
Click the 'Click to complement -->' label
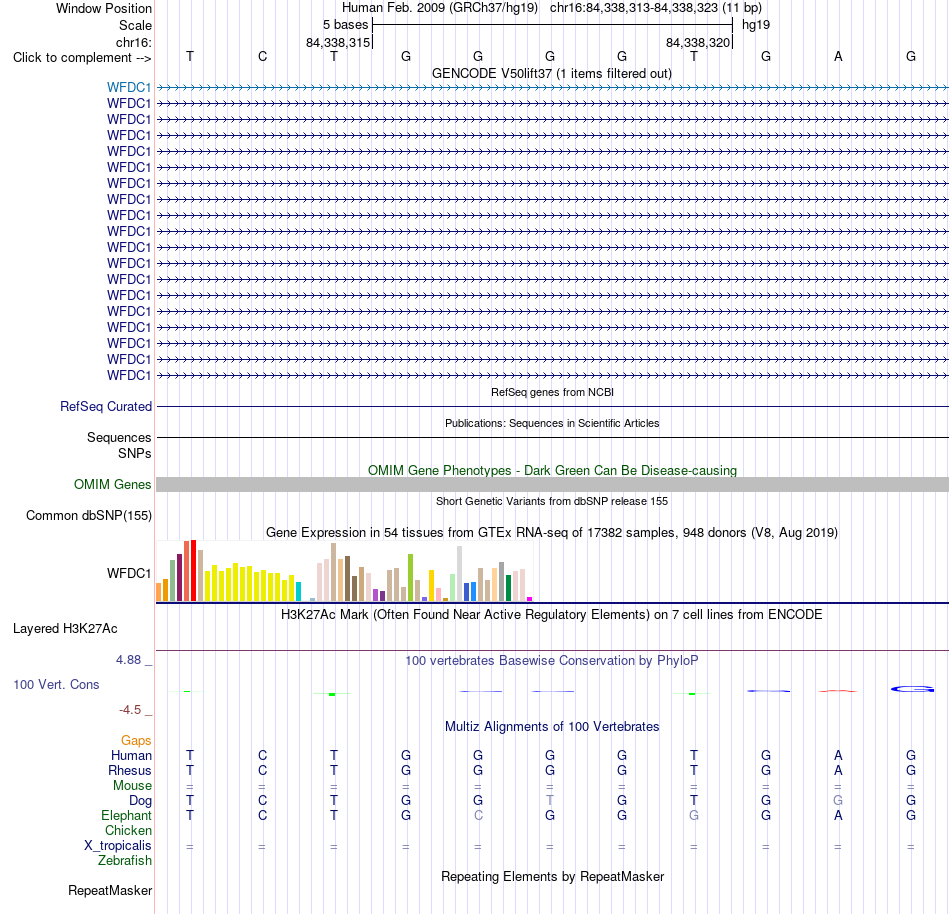click(82, 58)
